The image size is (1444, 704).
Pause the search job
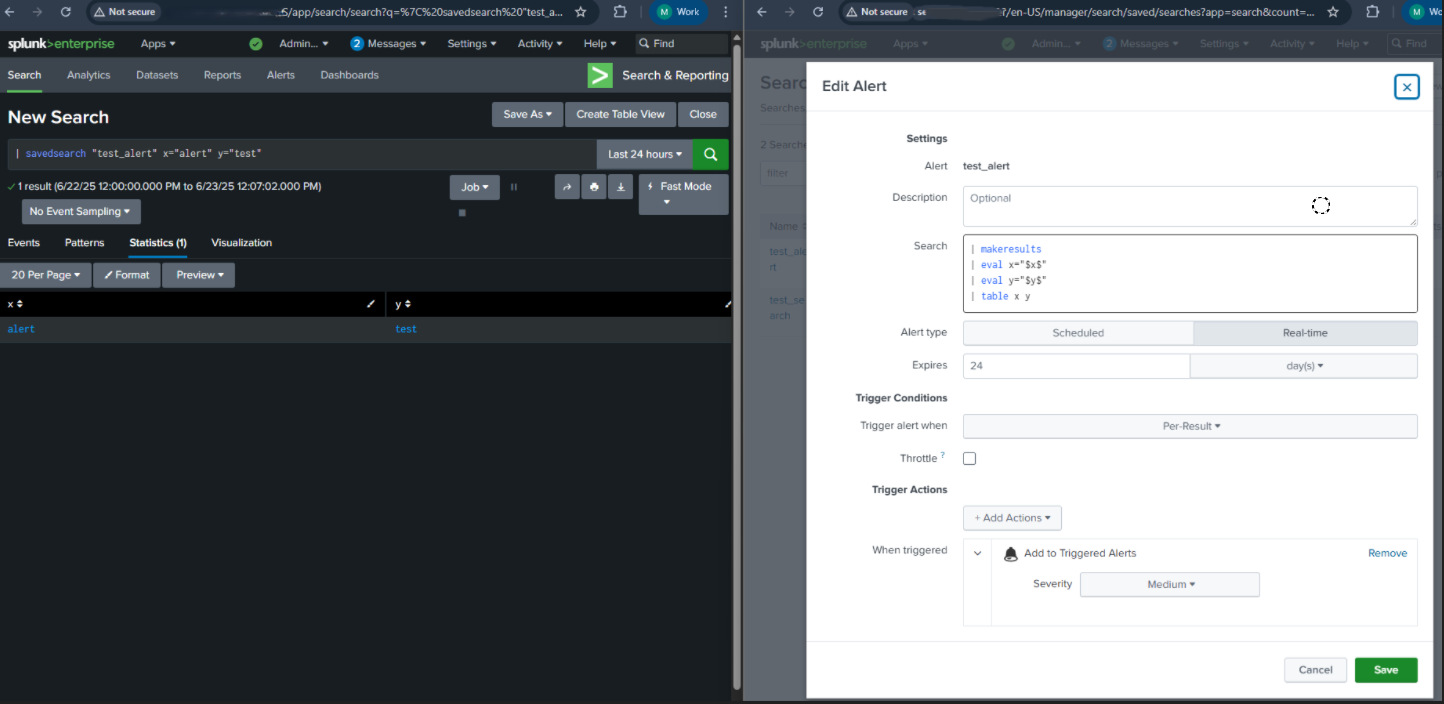[x=514, y=187]
